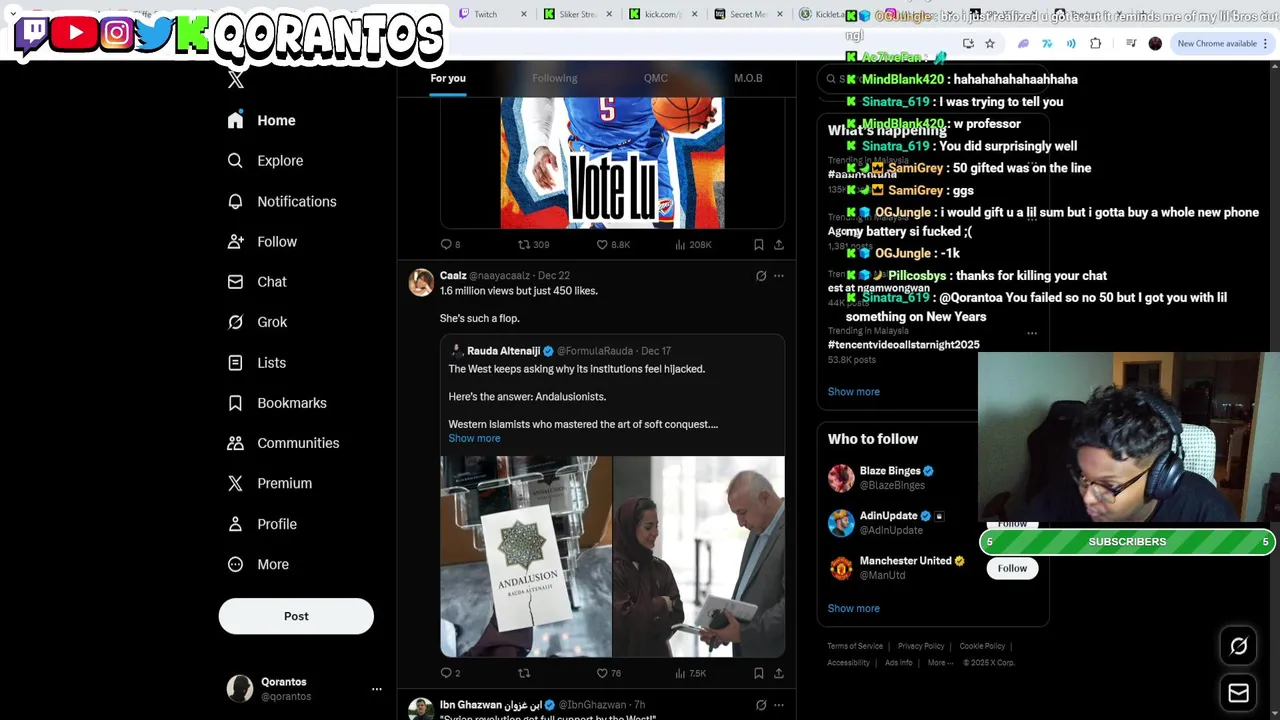Open Privacy Policy link

[921, 646]
